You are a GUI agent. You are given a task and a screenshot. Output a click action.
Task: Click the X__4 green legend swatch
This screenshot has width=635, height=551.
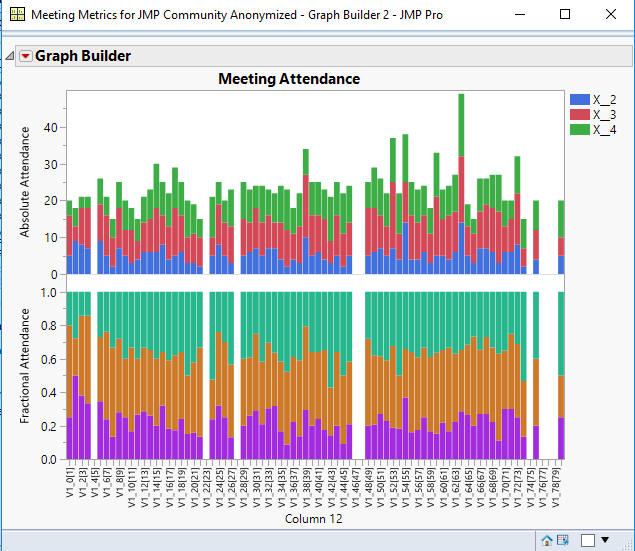pyautogui.click(x=579, y=129)
